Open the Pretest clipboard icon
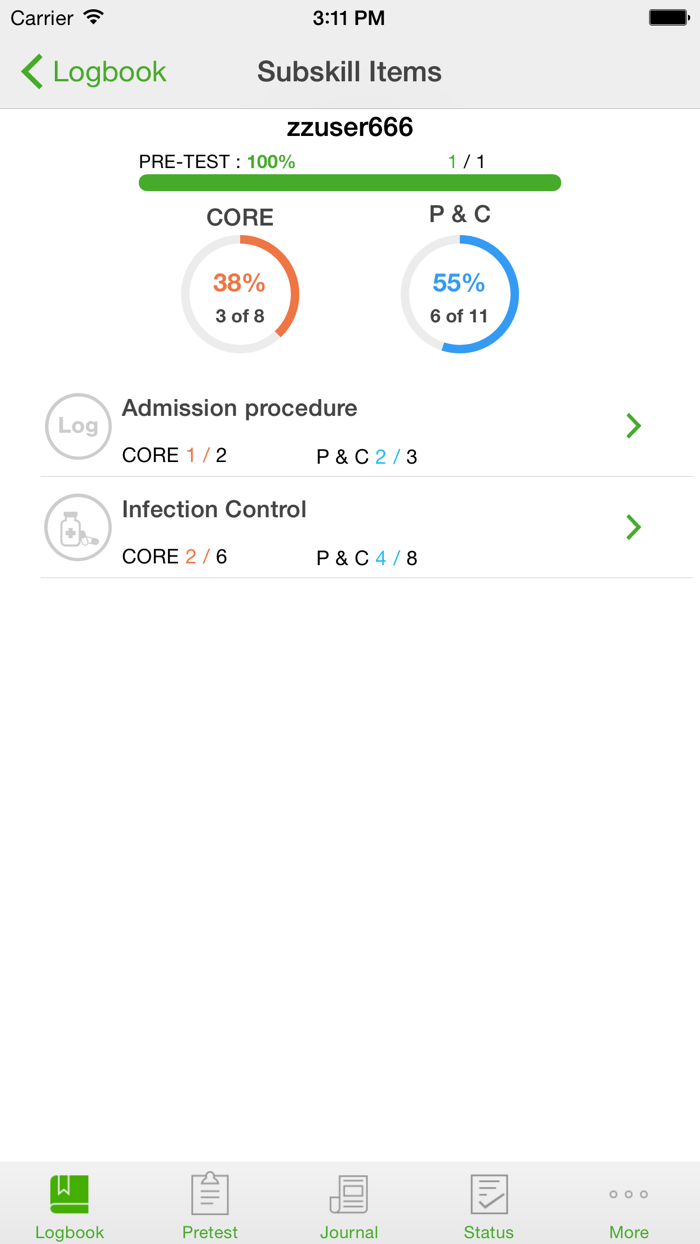Image resolution: width=700 pixels, height=1244 pixels. pos(210,1194)
